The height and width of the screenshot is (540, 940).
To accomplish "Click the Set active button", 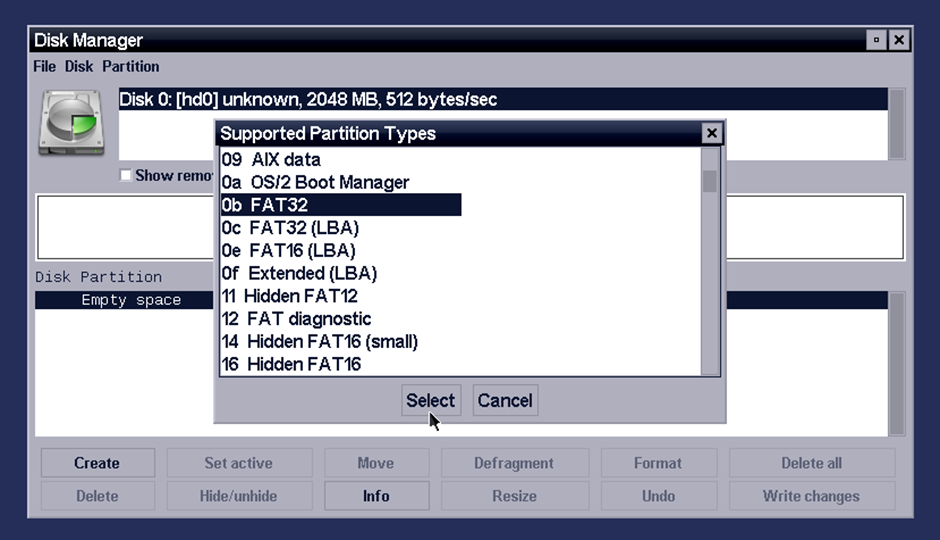I will pos(239,463).
